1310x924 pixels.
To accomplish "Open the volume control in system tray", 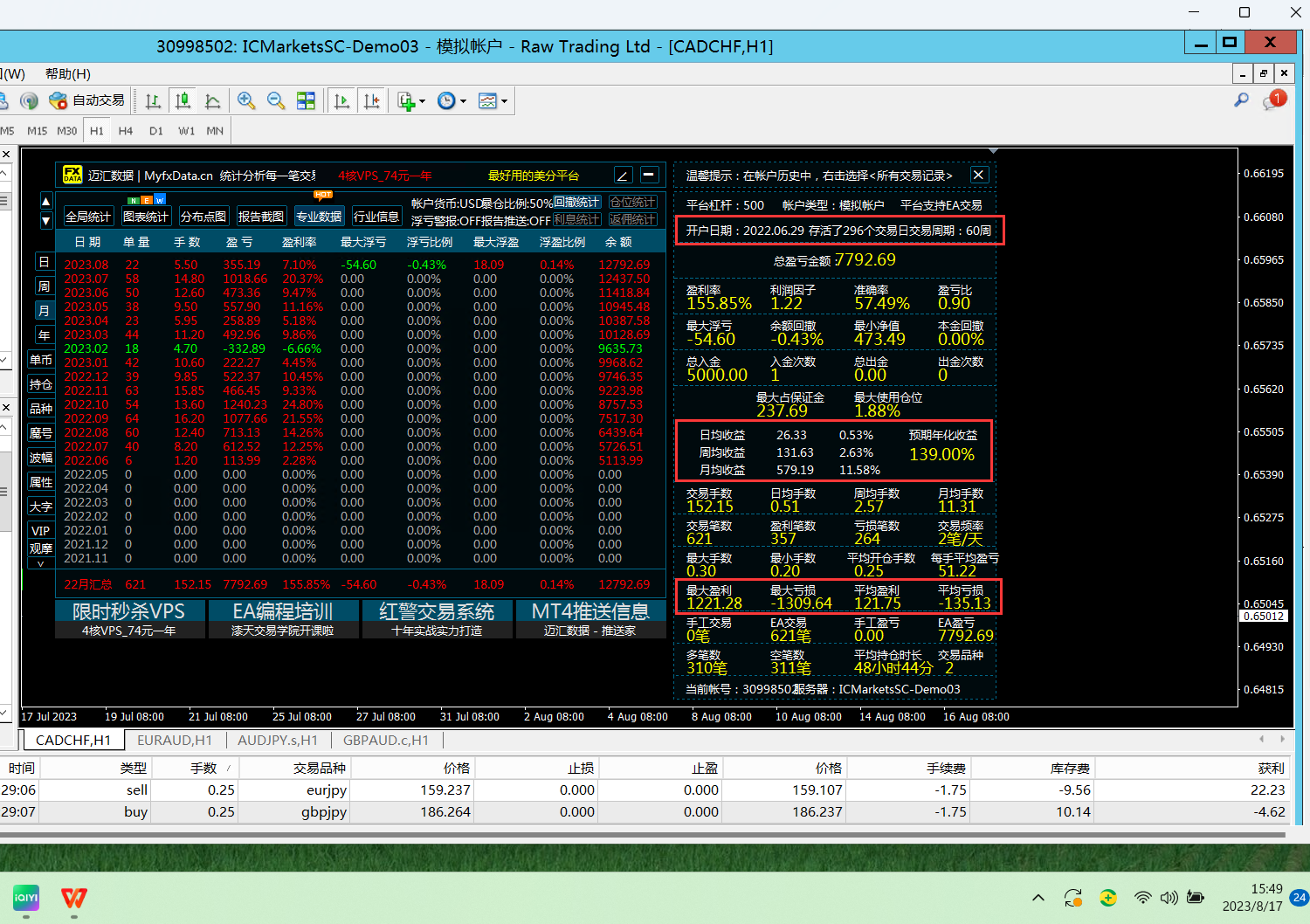I will 1169,898.
